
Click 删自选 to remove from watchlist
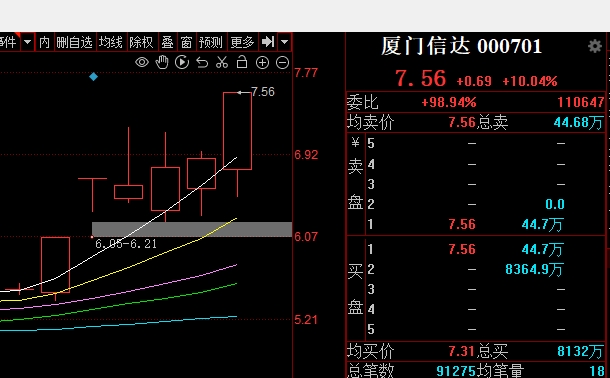point(74,42)
